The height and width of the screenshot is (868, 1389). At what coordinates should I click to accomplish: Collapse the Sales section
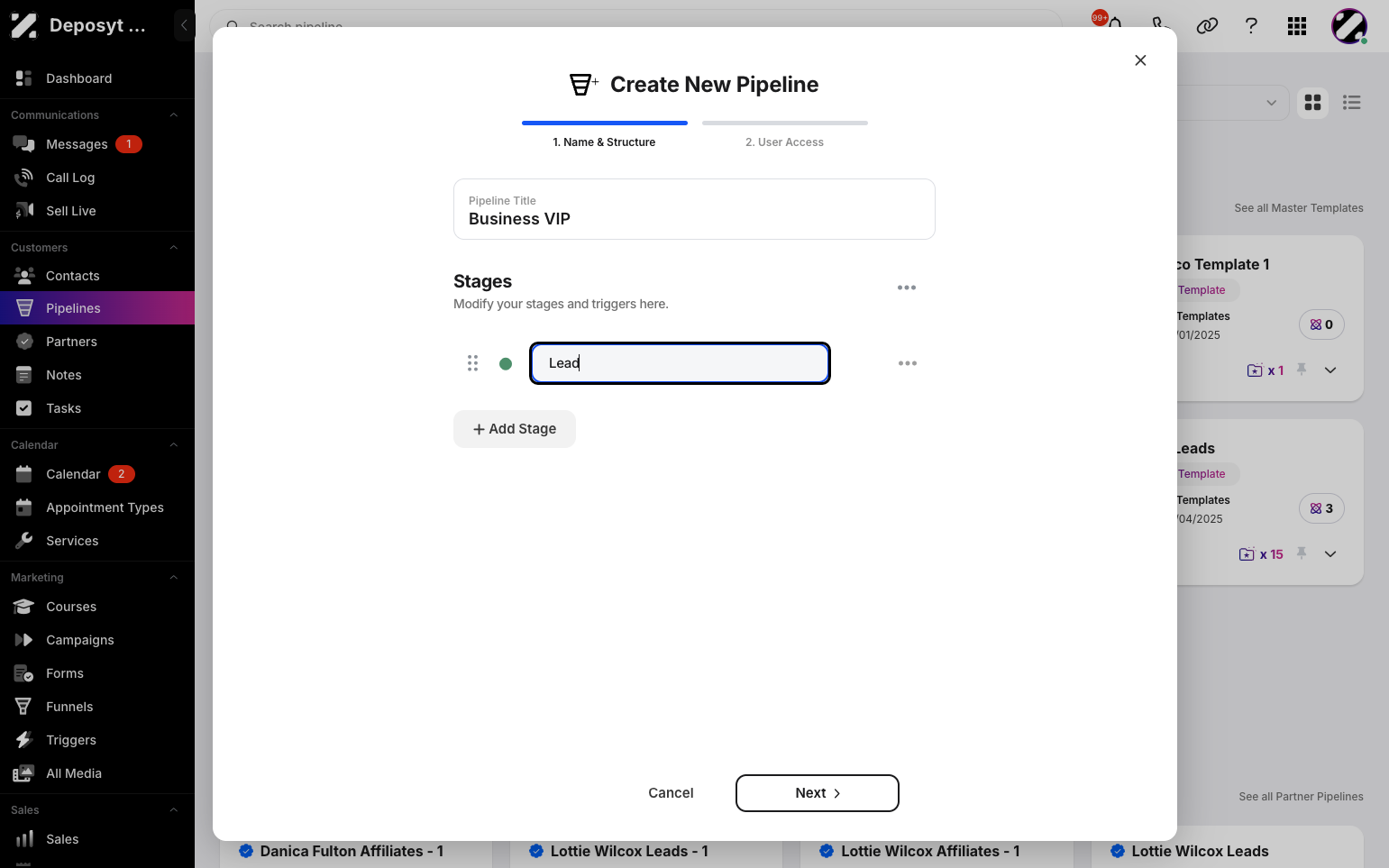174,810
